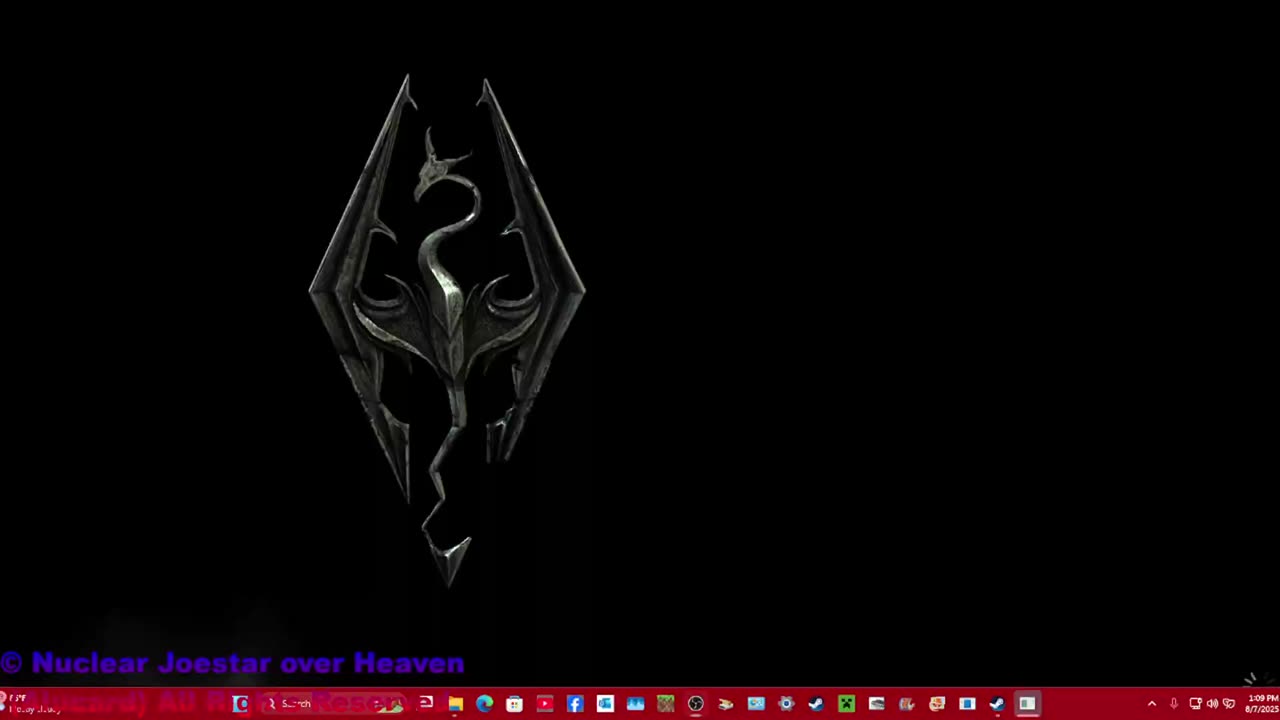This screenshot has height=720, width=1280.
Task: Open the YouTube taskbar shortcut
Action: tap(544, 703)
